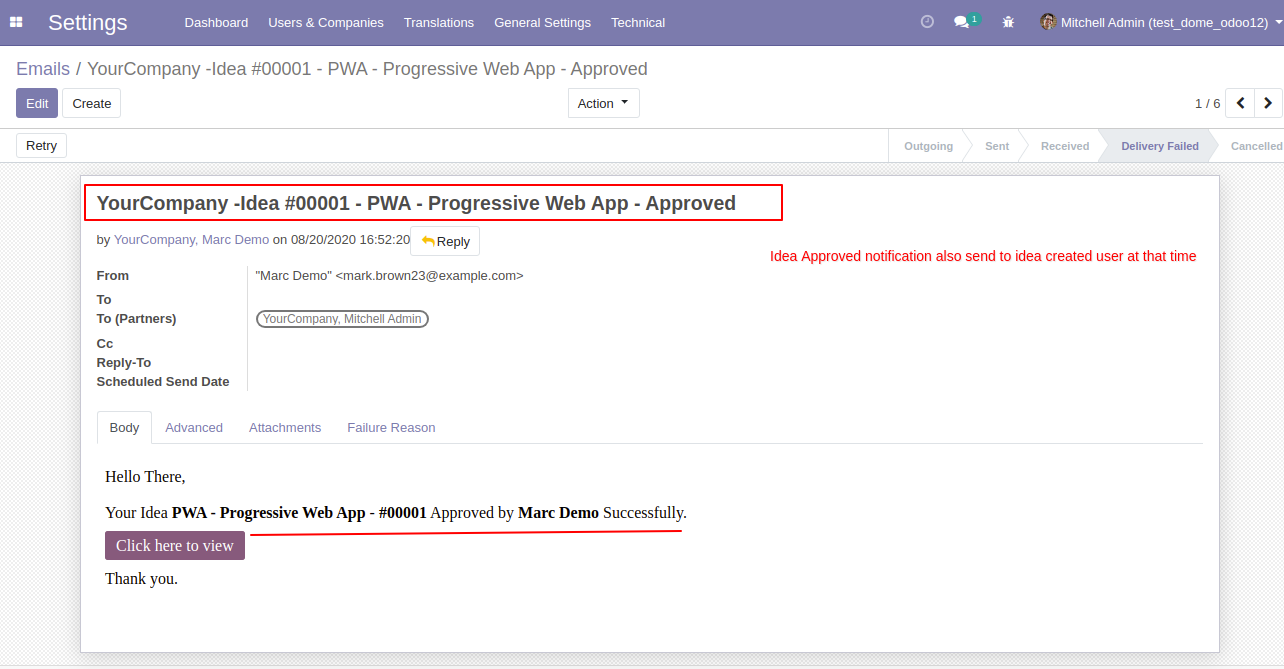Image resolution: width=1284 pixels, height=669 pixels.
Task: Follow the Emails breadcrumb link
Action: pyautogui.click(x=43, y=69)
